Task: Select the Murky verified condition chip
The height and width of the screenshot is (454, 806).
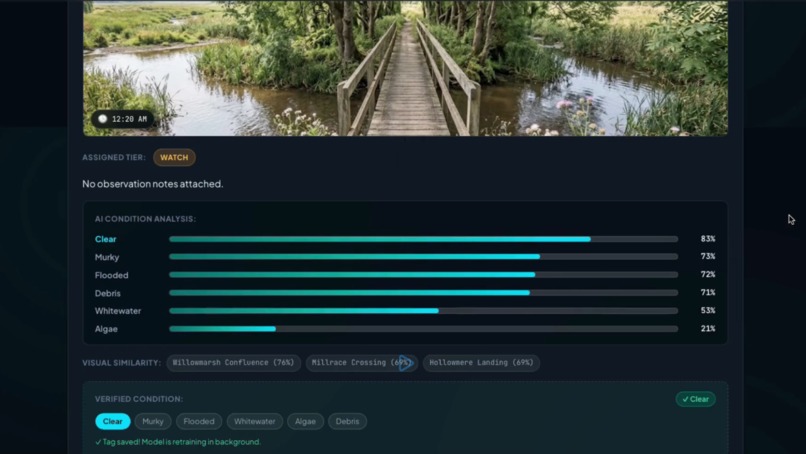Action: pos(153,421)
